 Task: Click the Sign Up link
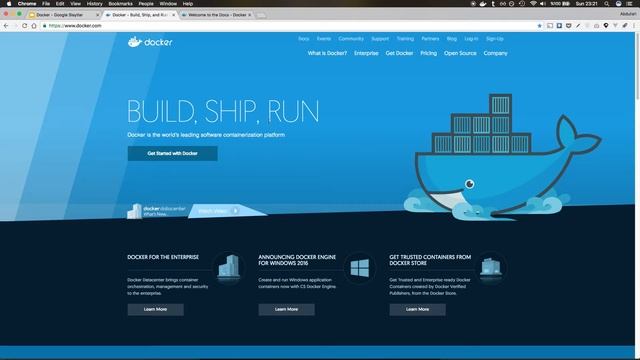coord(495,39)
